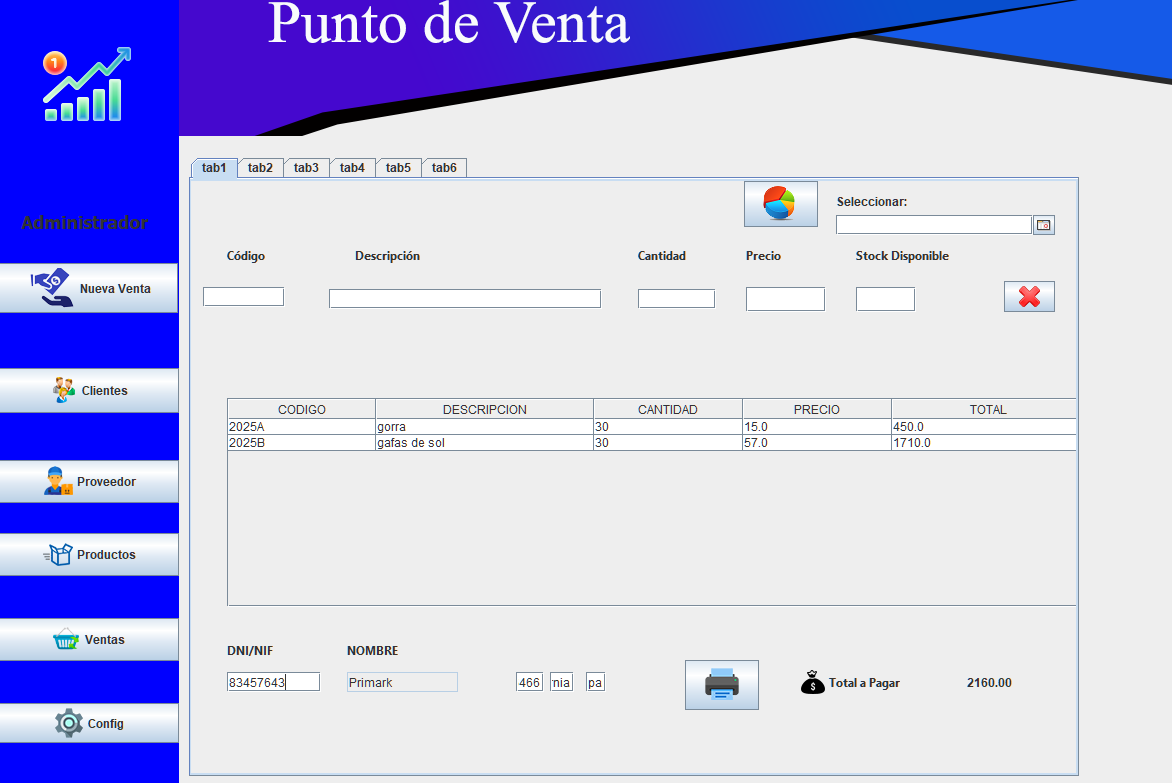
Task: Switch to tab4
Action: click(352, 168)
